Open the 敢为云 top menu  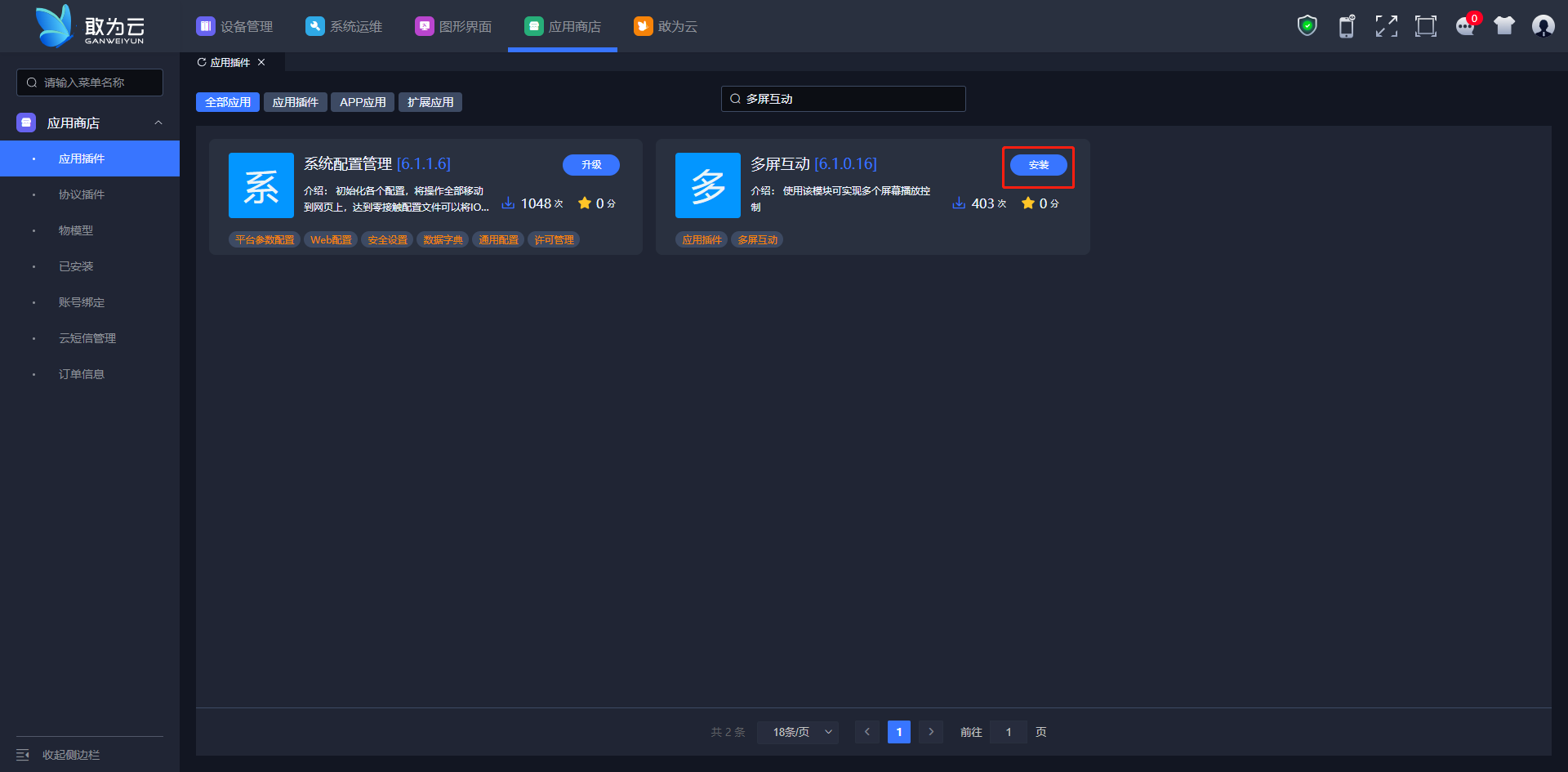point(666,26)
